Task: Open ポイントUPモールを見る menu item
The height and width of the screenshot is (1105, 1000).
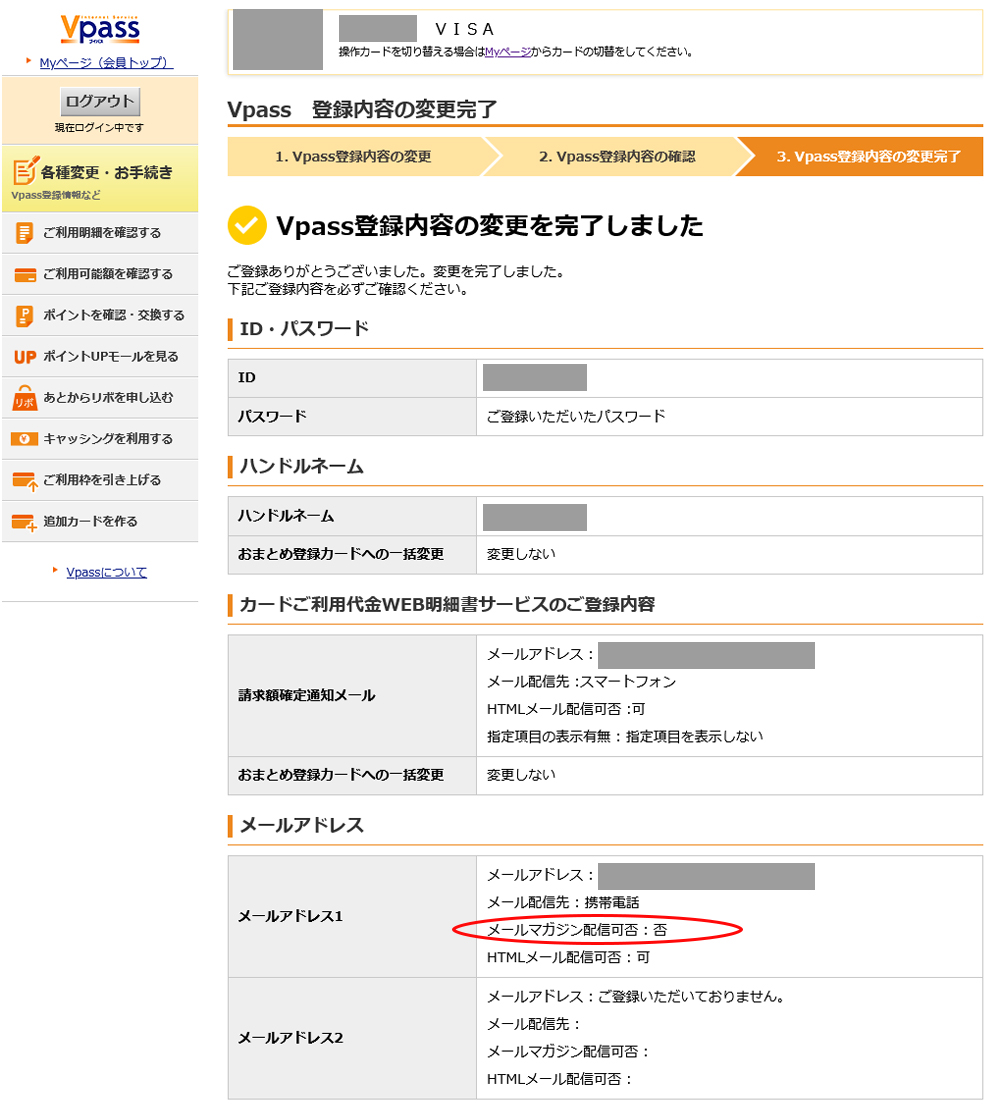Action: click(x=100, y=357)
